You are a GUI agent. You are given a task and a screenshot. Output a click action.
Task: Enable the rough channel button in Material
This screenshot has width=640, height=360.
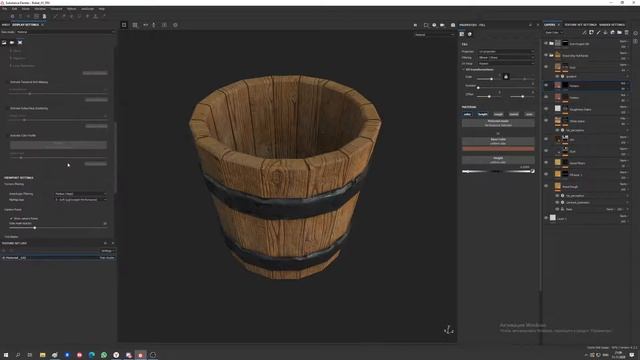point(498,114)
